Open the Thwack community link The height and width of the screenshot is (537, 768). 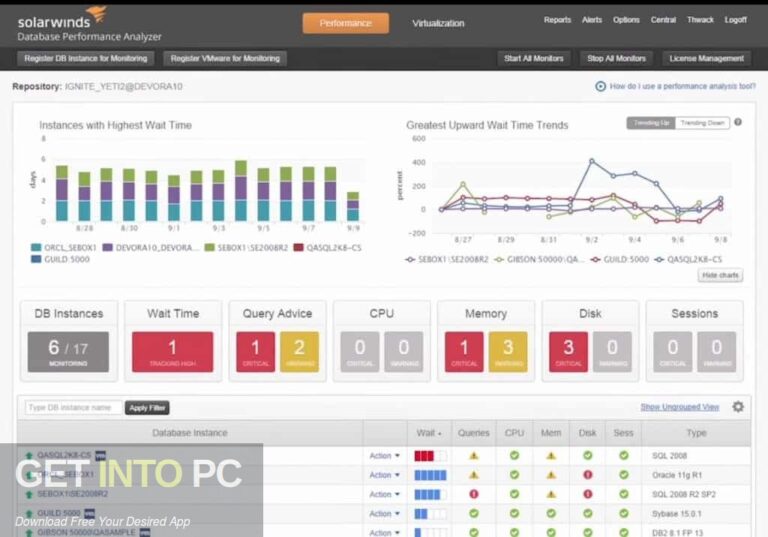pyautogui.click(x=700, y=20)
